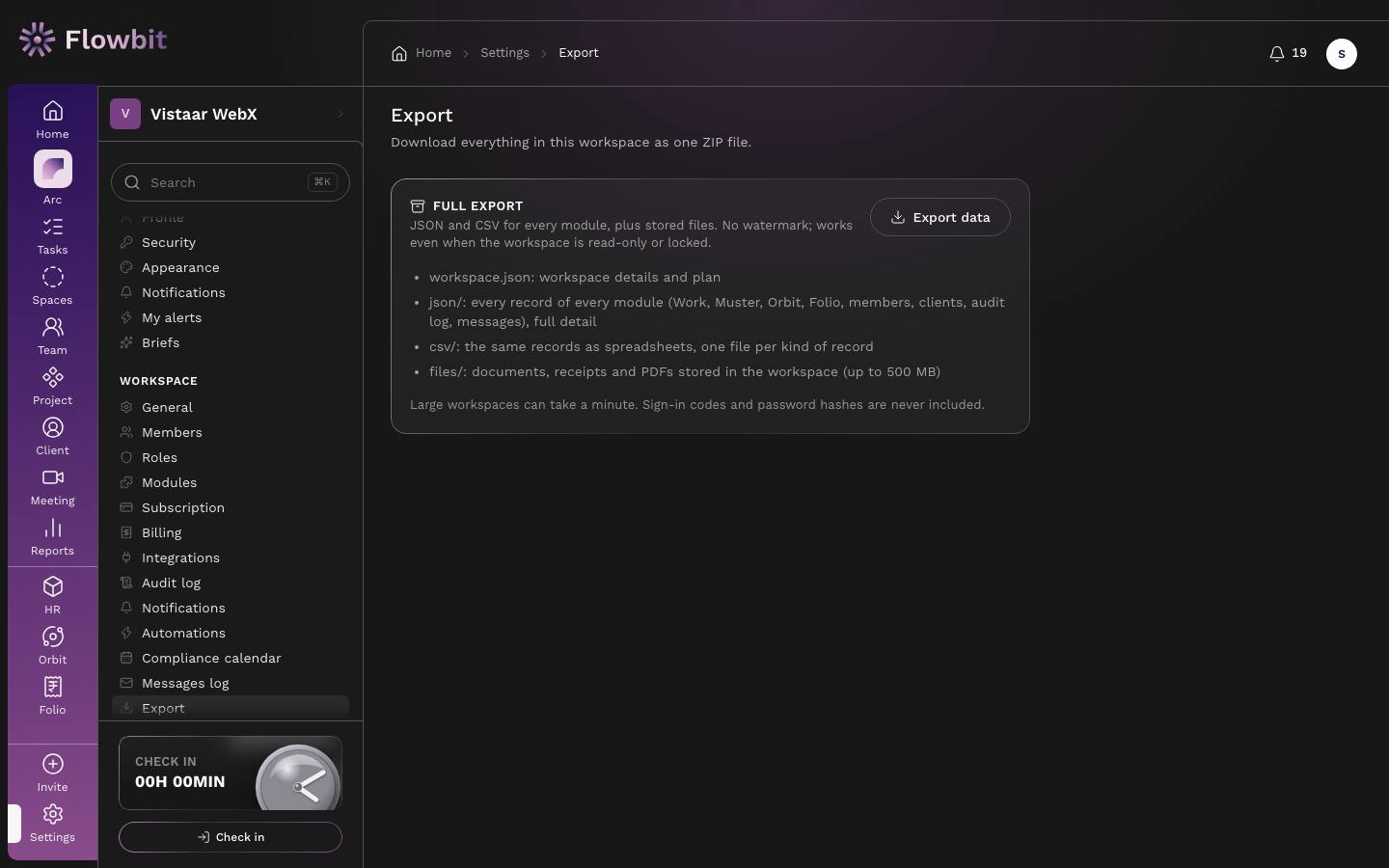Viewport: 1389px width, 868px height.
Task: Open the Project module
Action: pos(52,387)
